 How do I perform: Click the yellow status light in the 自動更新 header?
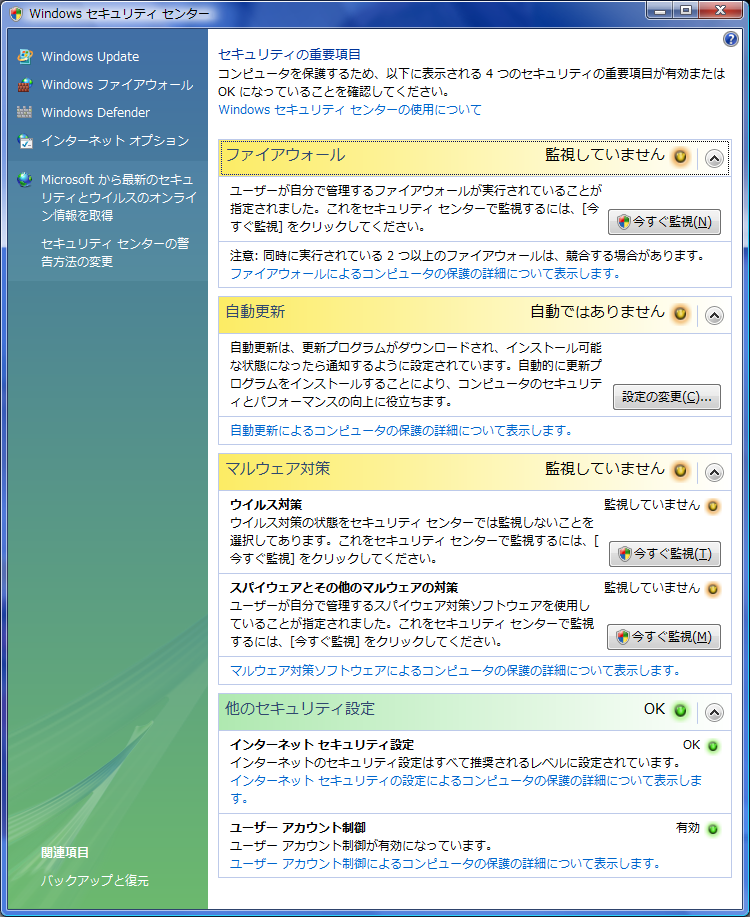[680, 313]
